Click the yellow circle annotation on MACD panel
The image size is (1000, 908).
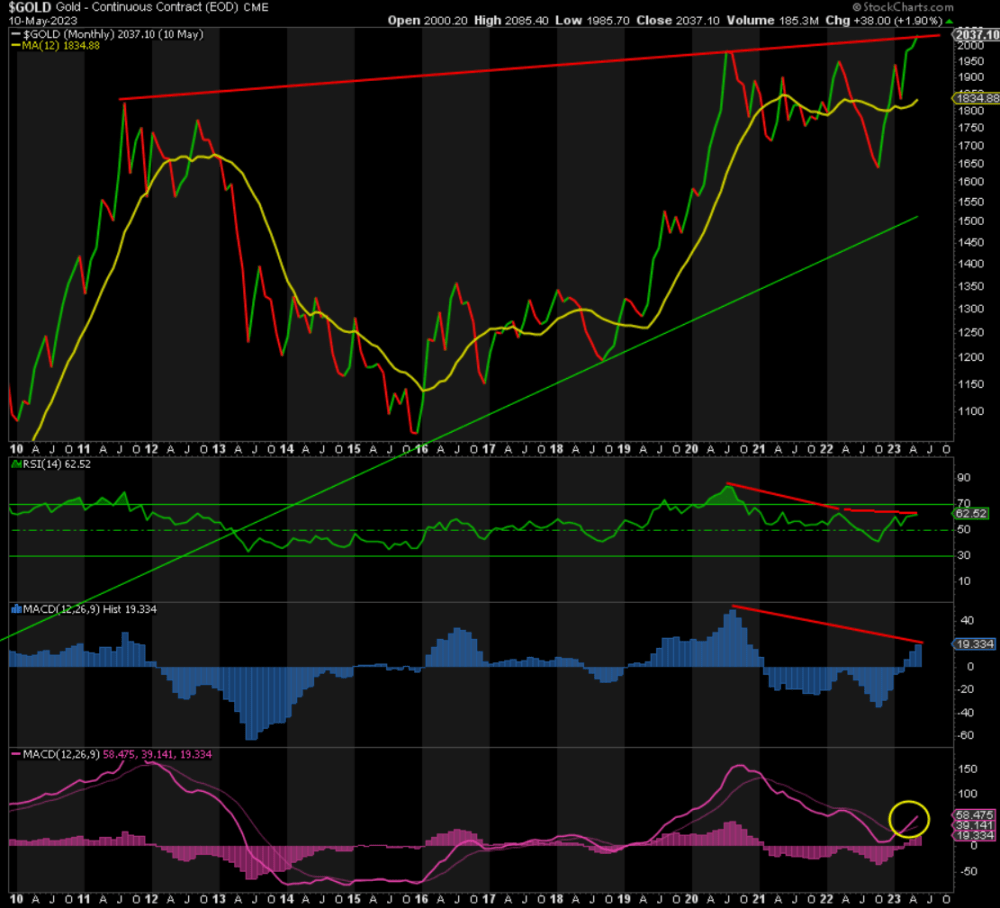(x=910, y=818)
